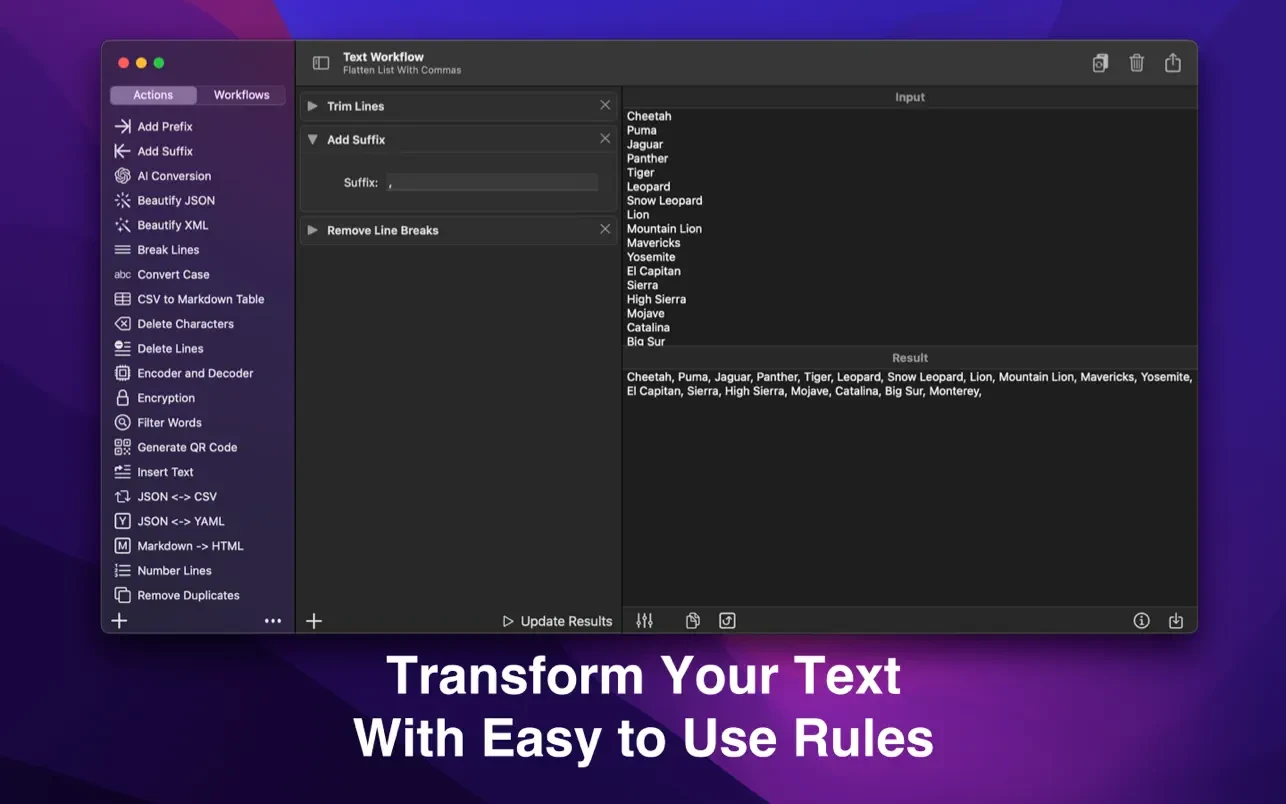Show workflow info via the info icon
This screenshot has height=804, width=1286.
coord(1141,620)
